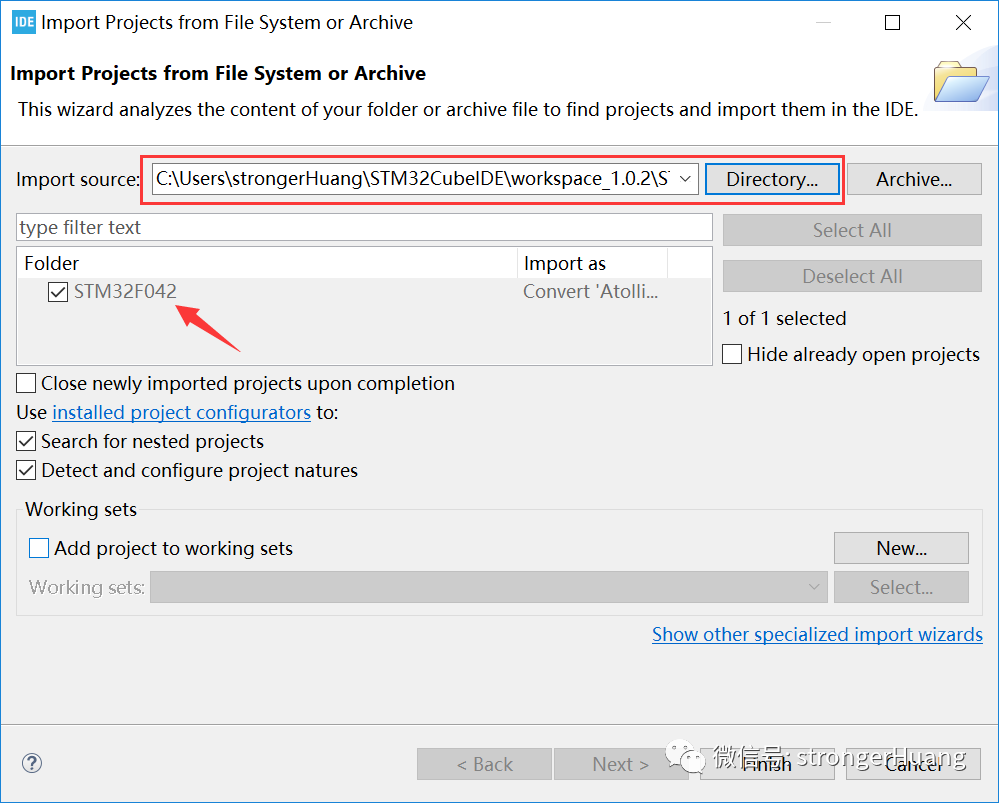Click the Select All button
The height and width of the screenshot is (803, 999).
(x=852, y=230)
